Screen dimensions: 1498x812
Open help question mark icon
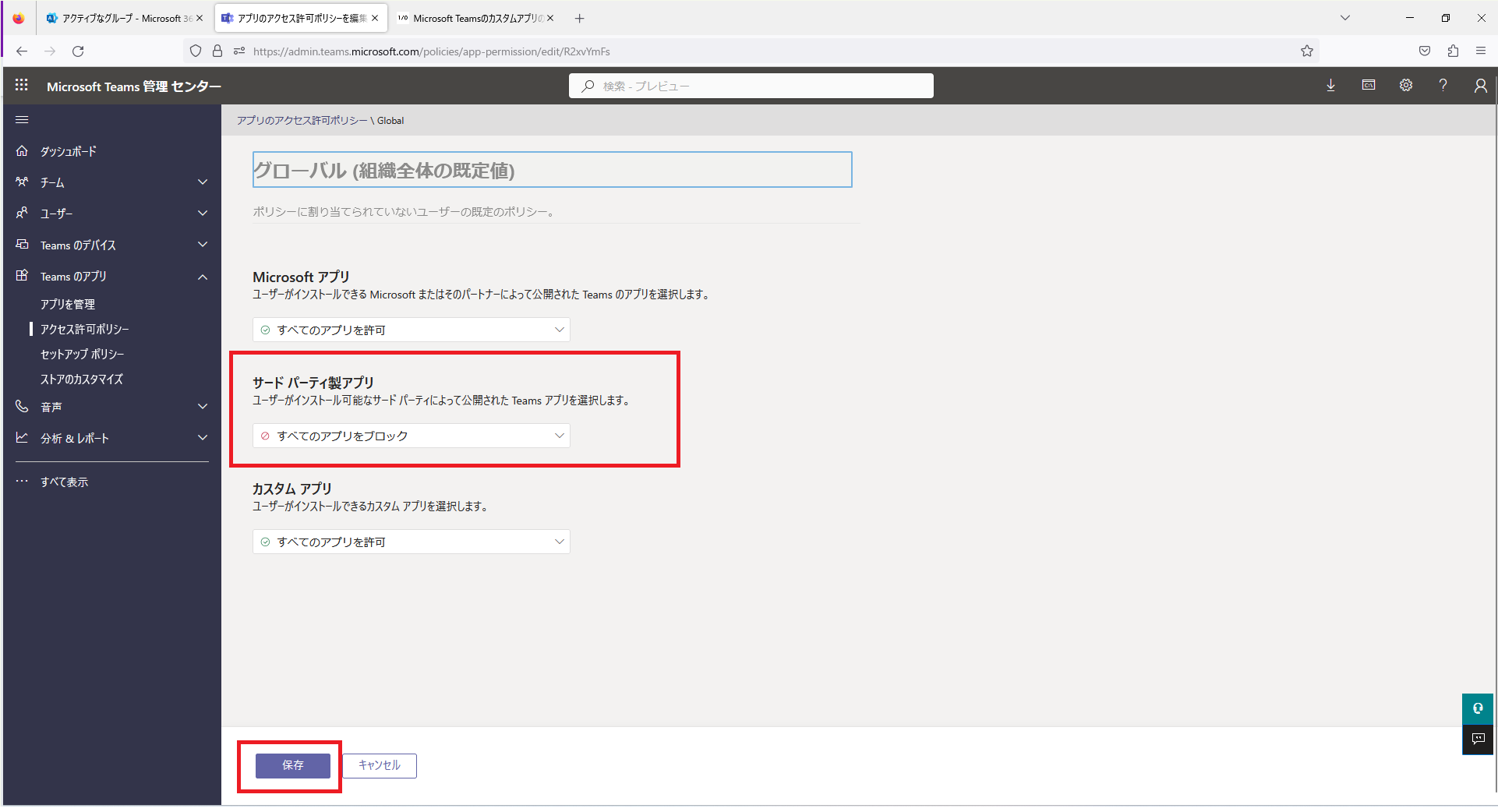[1443, 86]
